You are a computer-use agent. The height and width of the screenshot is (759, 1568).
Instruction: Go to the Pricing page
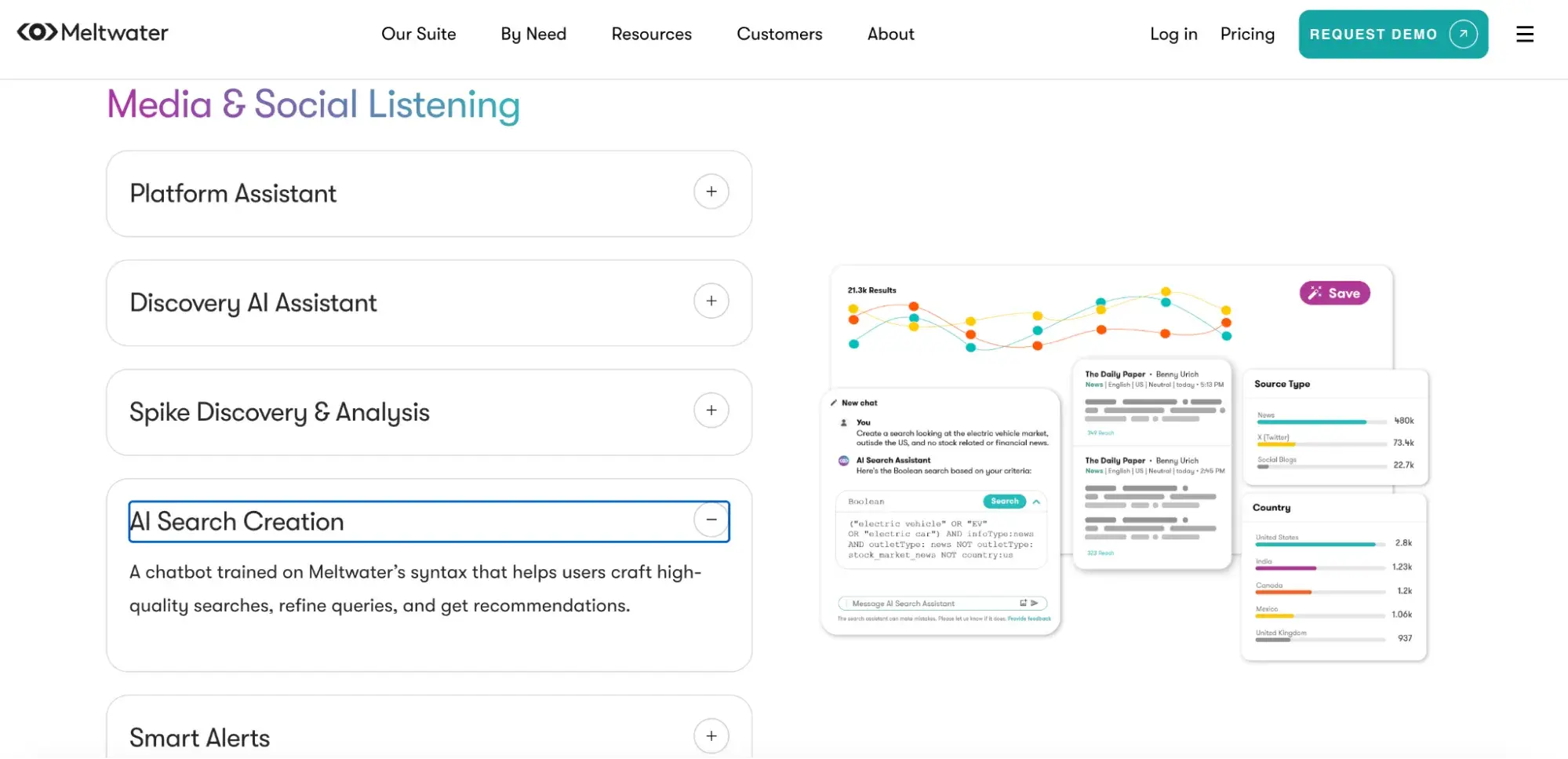[x=1247, y=34]
